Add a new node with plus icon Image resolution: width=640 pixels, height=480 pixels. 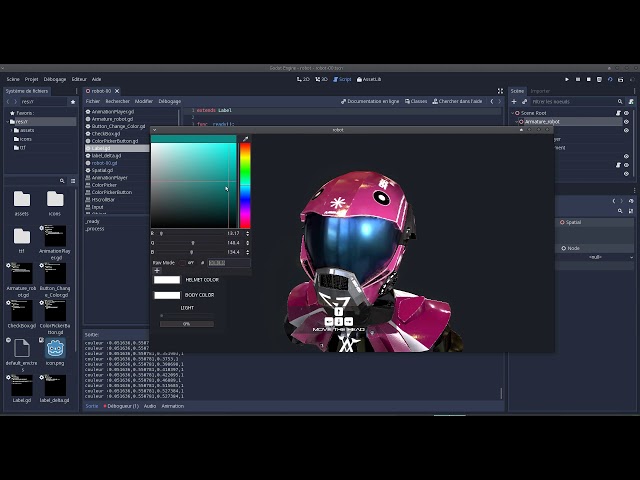[514, 102]
